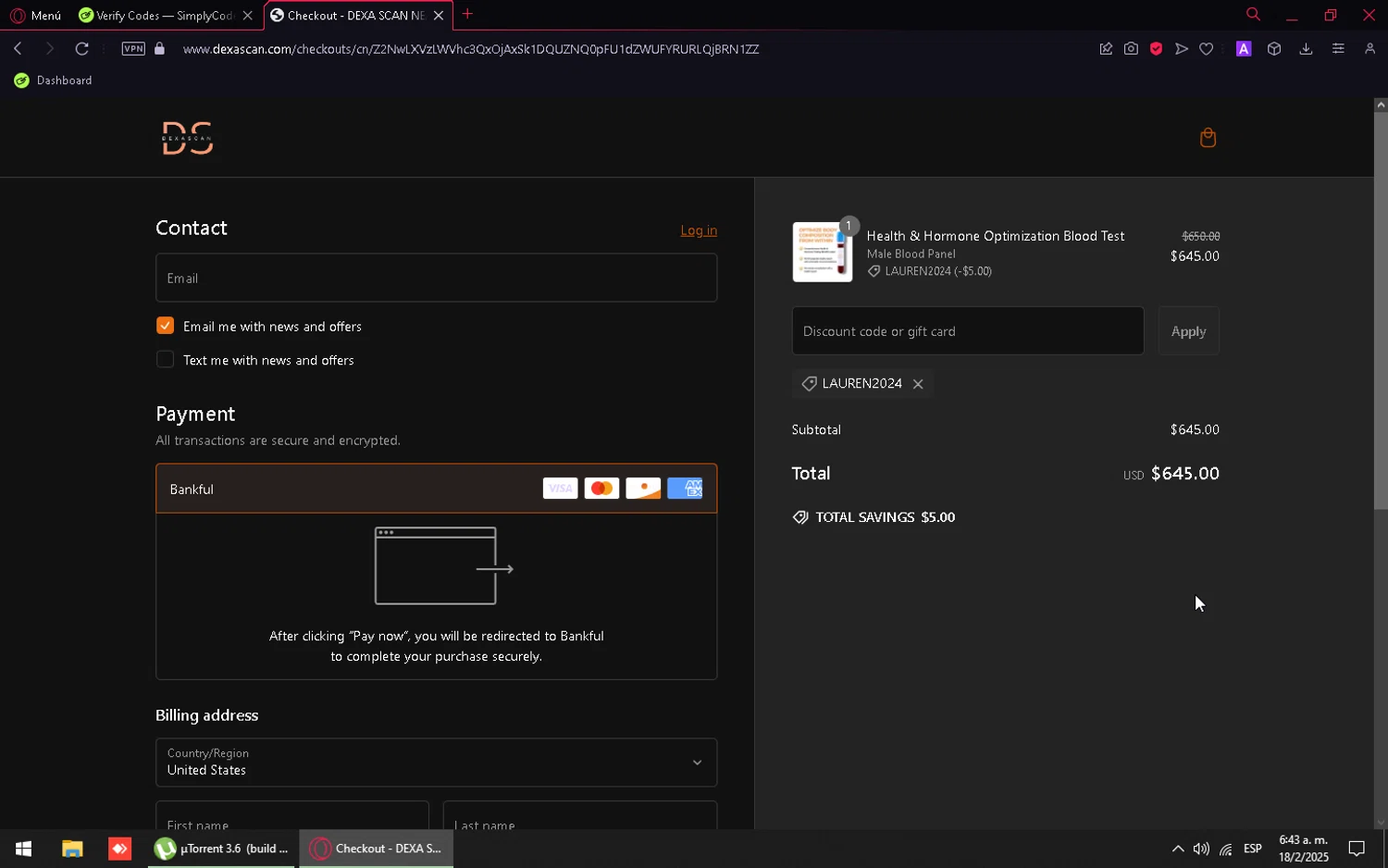Open the volume speaker control
The height and width of the screenshot is (868, 1388).
(x=1201, y=849)
